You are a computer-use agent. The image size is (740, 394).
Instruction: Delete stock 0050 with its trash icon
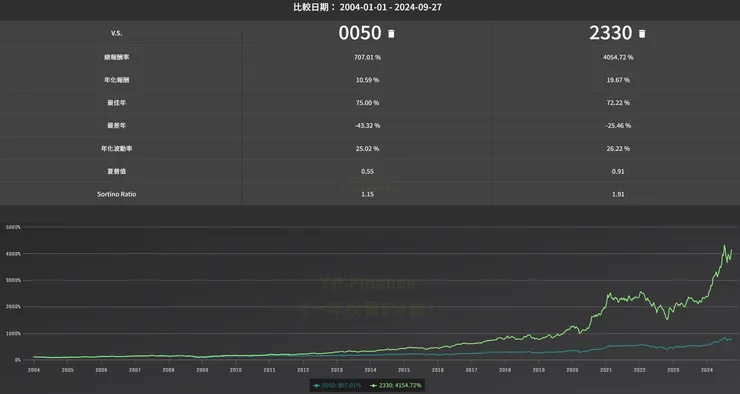[391, 34]
